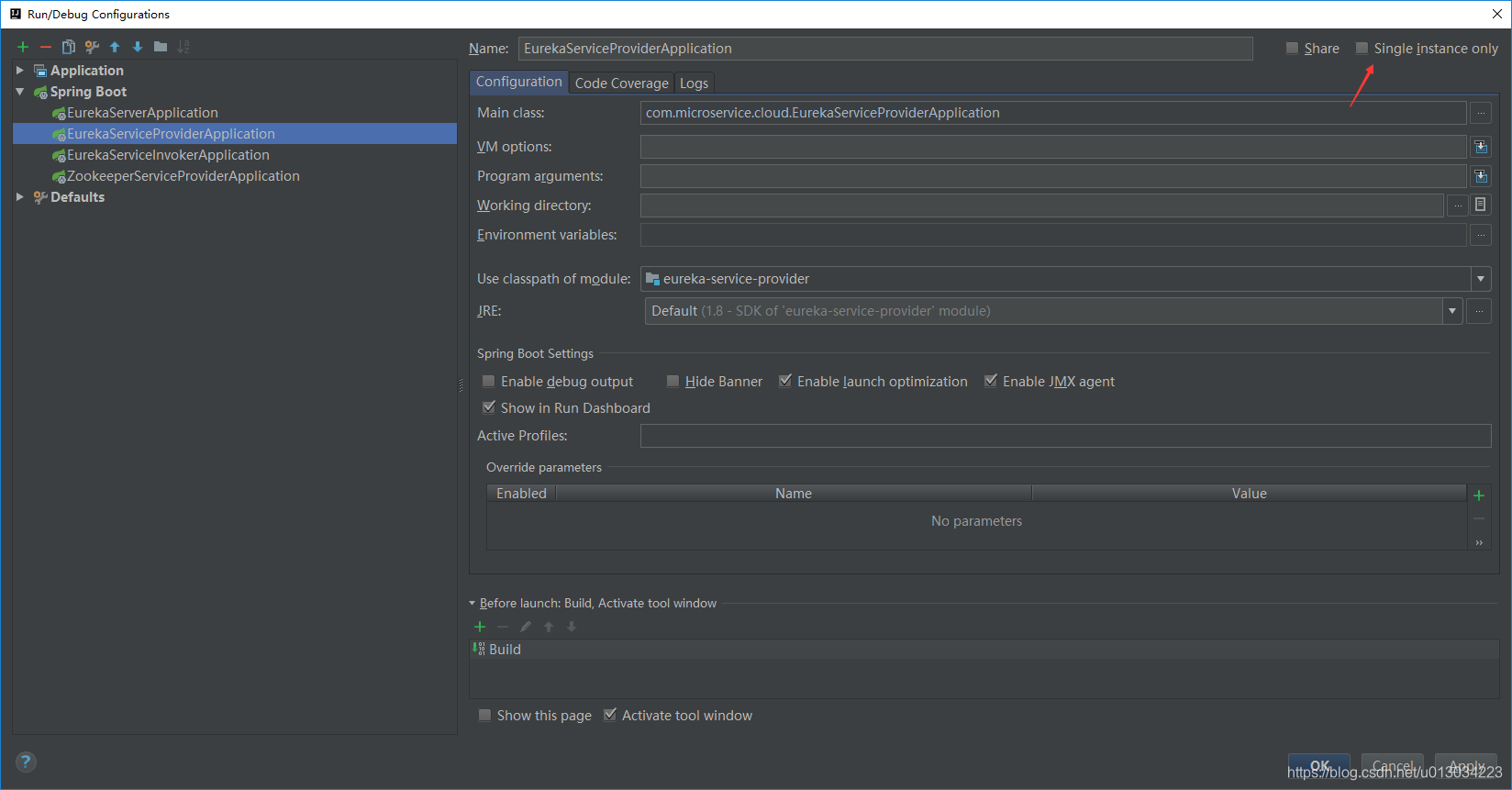Browse for alternative JRE
This screenshot has height=790, width=1512.
[x=1478, y=311]
